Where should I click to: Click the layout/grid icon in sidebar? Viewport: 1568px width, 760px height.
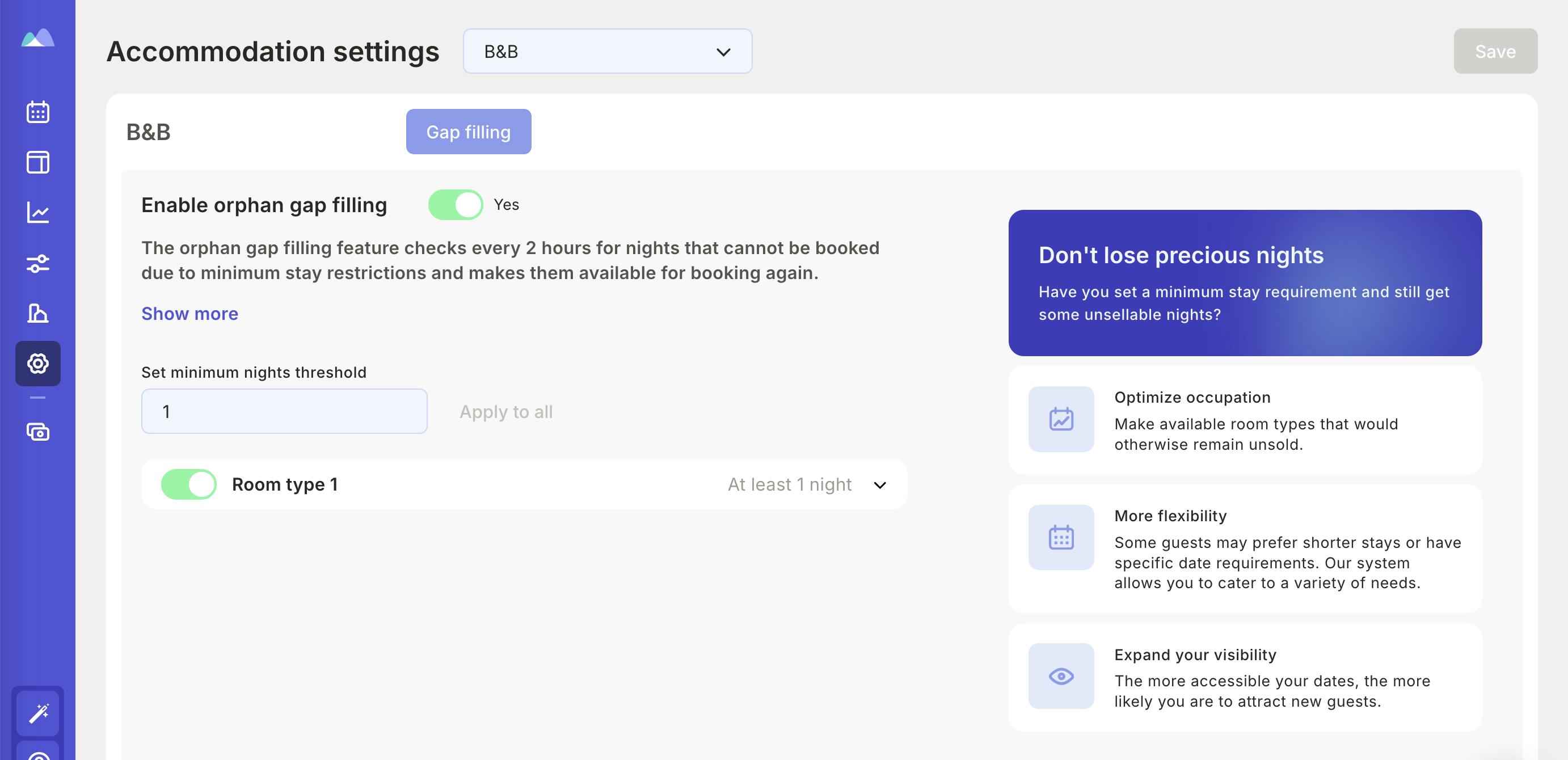pos(37,161)
